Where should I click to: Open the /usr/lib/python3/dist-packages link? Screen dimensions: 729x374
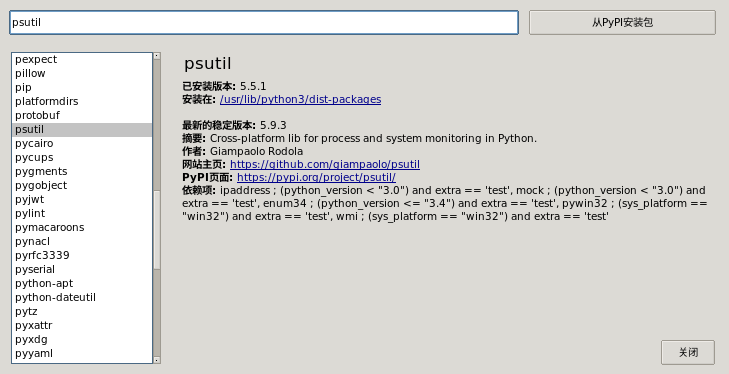300,99
